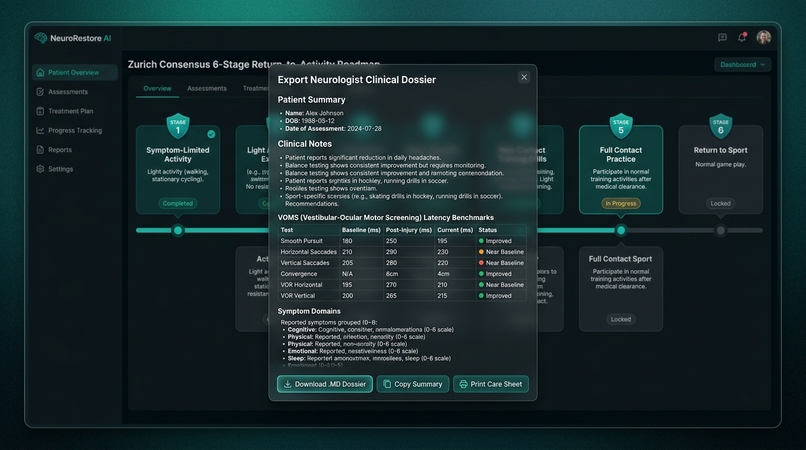Screen dimensions: 806x450
Task: Click the copy icon in Copy Summary
Action: pyautogui.click(x=387, y=384)
